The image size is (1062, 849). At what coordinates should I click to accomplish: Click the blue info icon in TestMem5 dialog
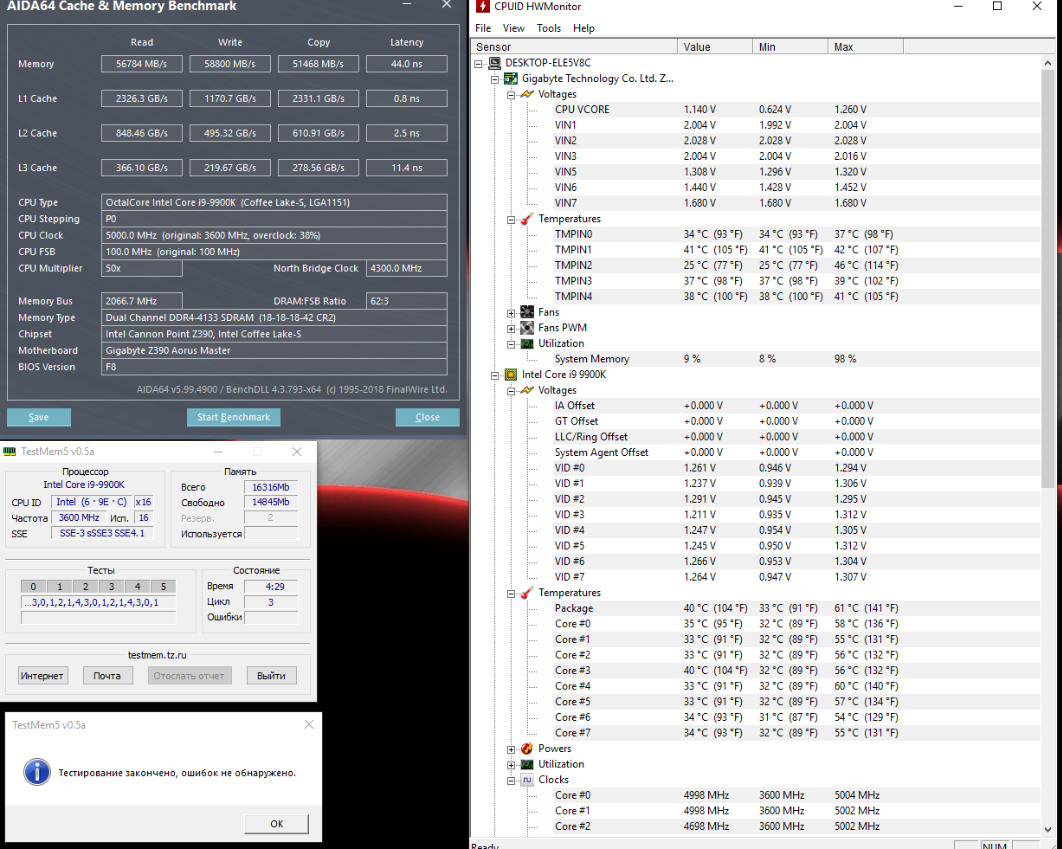pyautogui.click(x=37, y=772)
